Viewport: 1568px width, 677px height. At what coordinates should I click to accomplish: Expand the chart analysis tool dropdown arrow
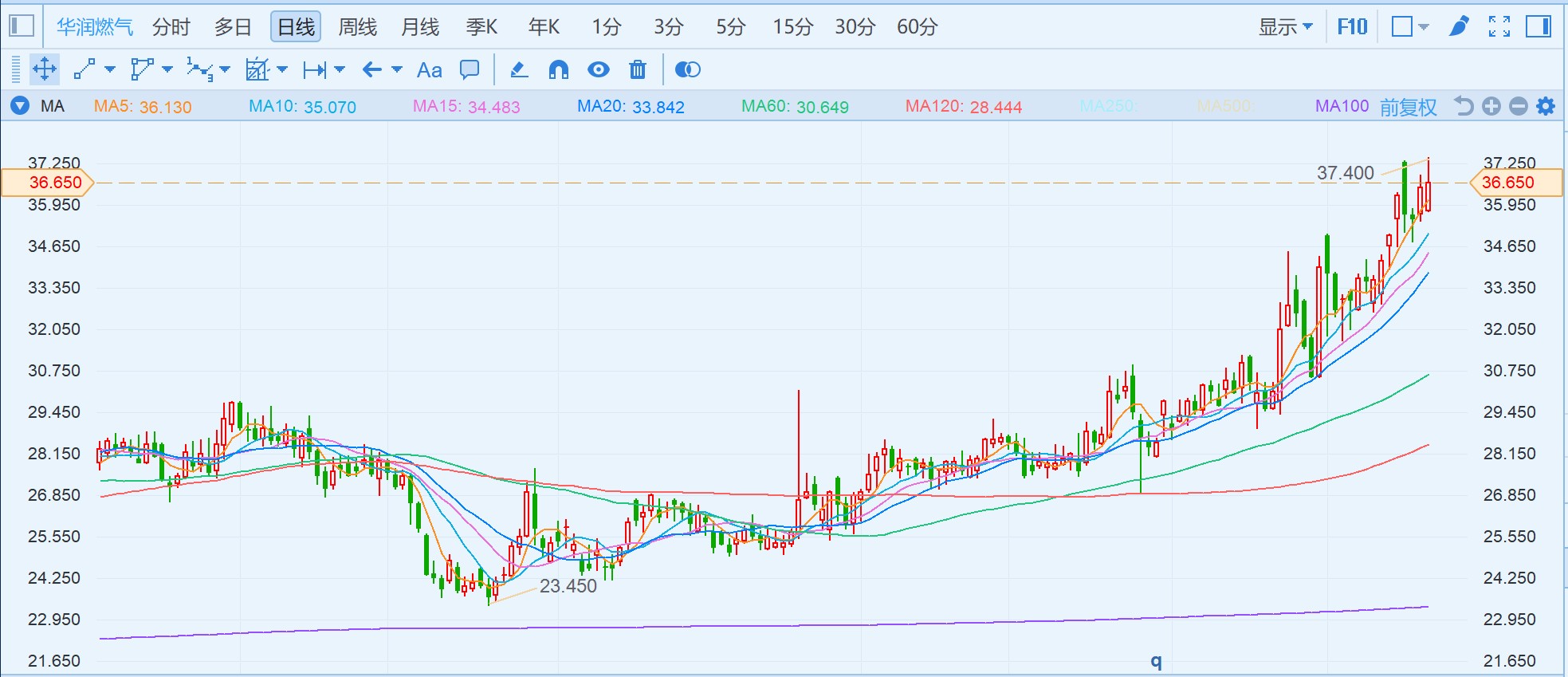coord(282,69)
